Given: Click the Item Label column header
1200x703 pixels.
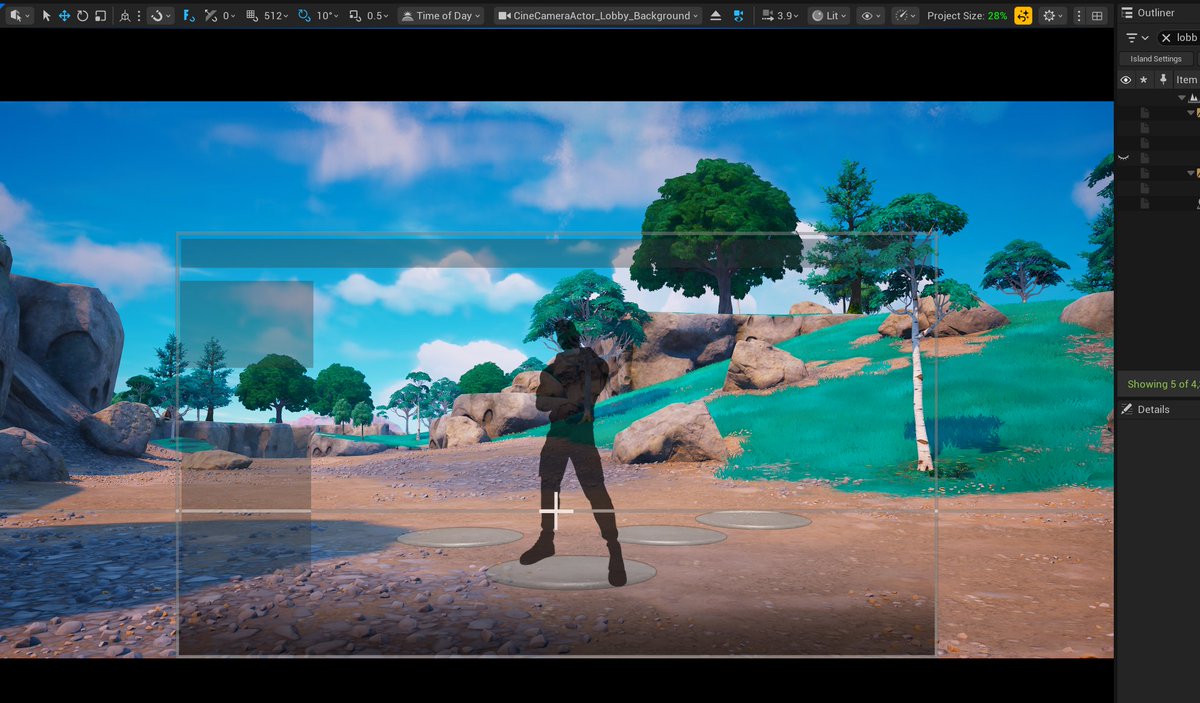Looking at the screenshot, I should coord(1187,80).
